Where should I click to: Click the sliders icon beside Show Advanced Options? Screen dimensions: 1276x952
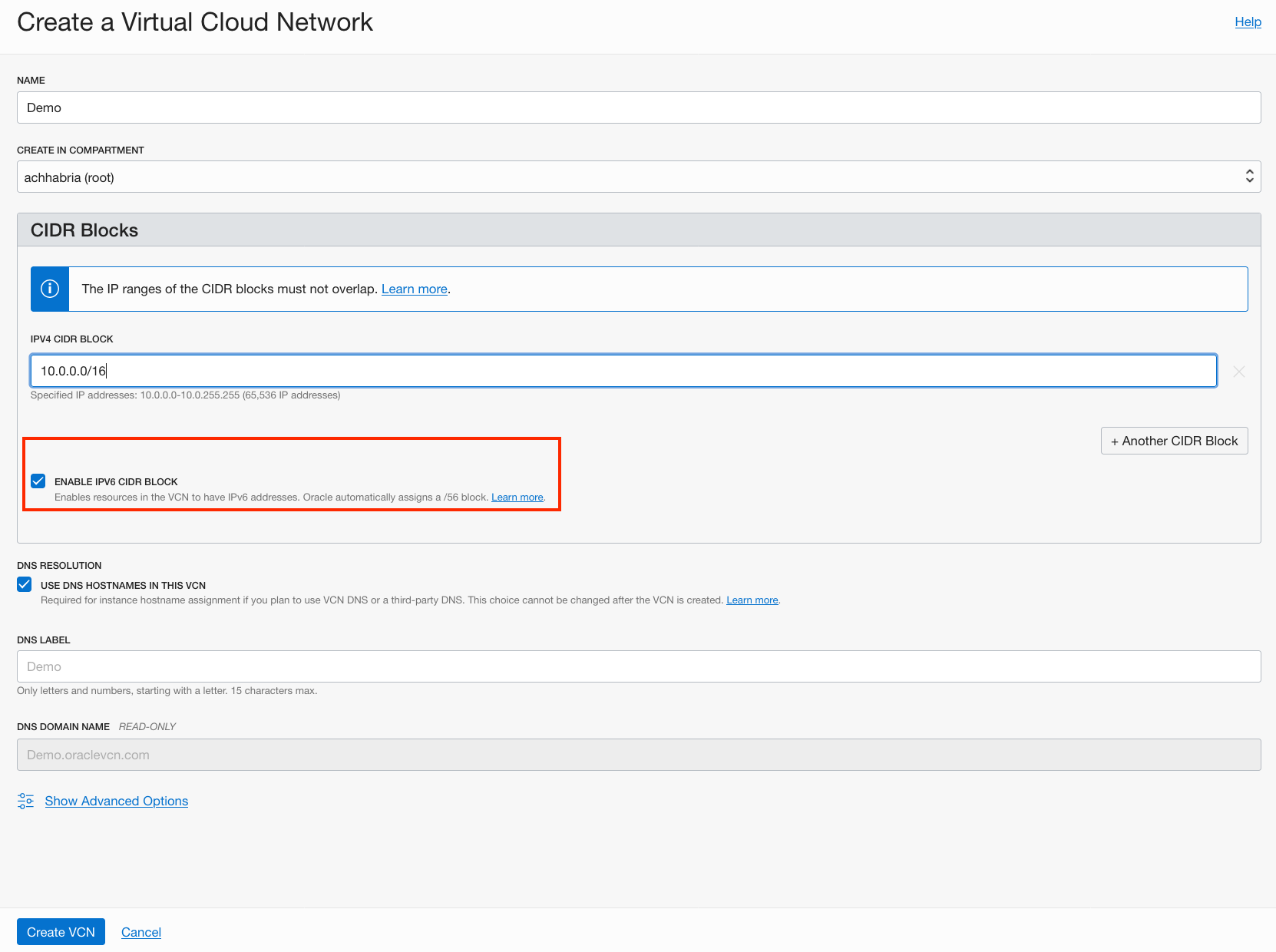click(25, 801)
